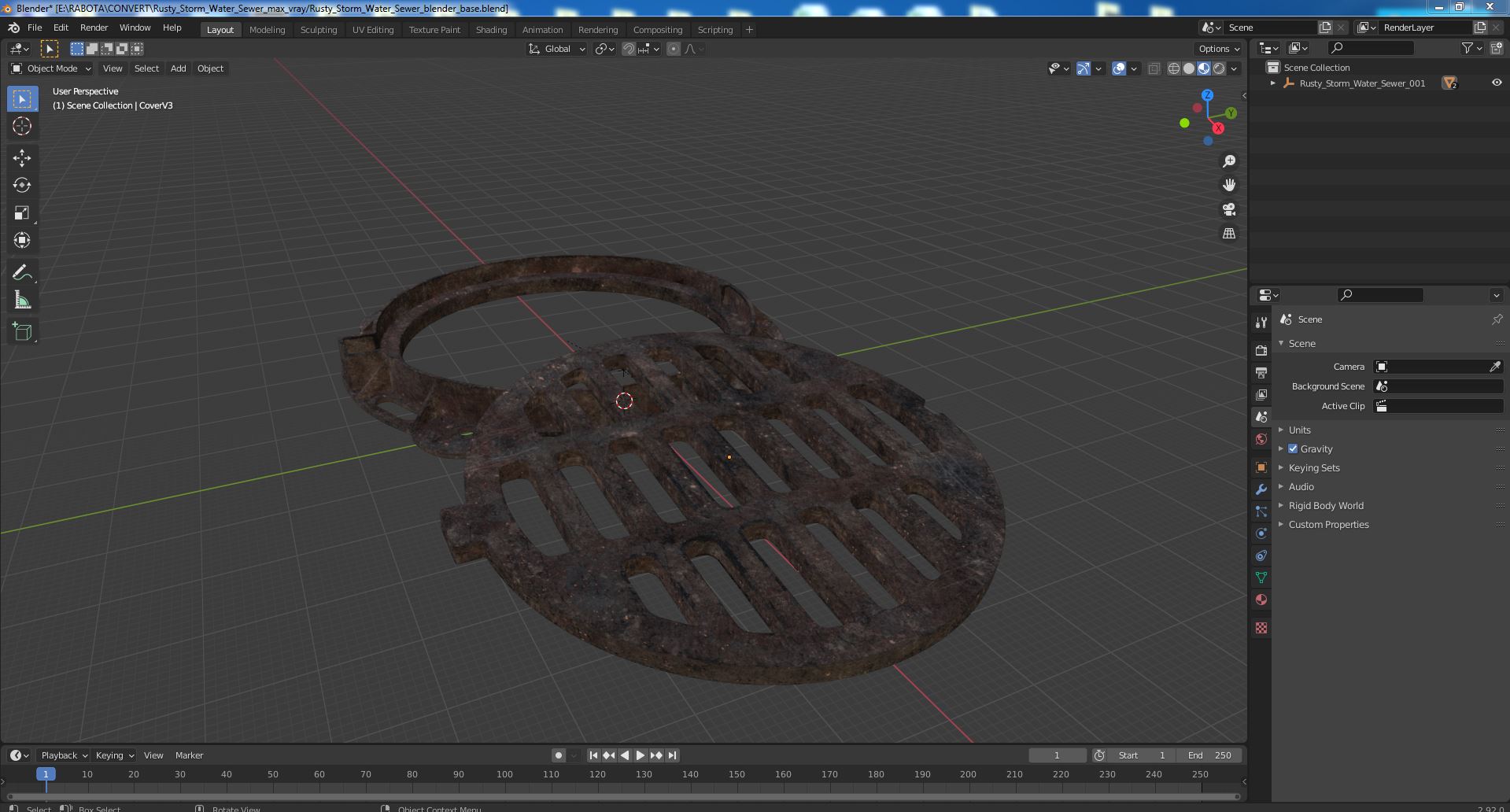Open the Global transform orientation dropdown

[x=556, y=49]
